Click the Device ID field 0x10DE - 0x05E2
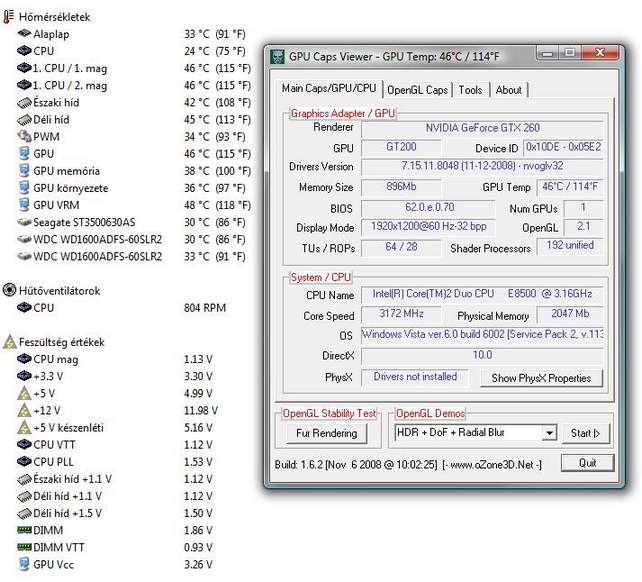The width and height of the screenshot is (642, 582). pos(563,147)
